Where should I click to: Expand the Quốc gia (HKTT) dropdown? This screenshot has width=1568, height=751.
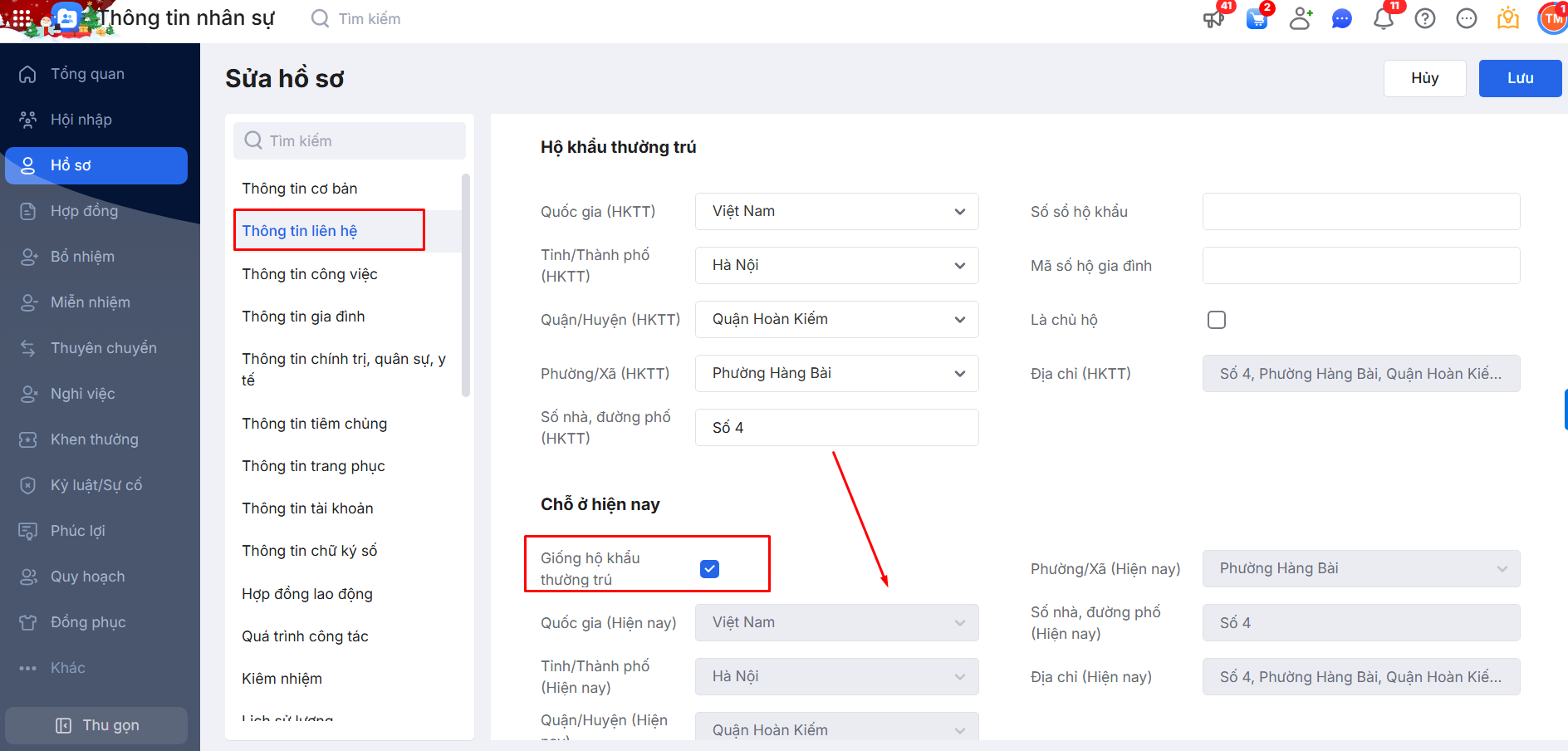836,212
